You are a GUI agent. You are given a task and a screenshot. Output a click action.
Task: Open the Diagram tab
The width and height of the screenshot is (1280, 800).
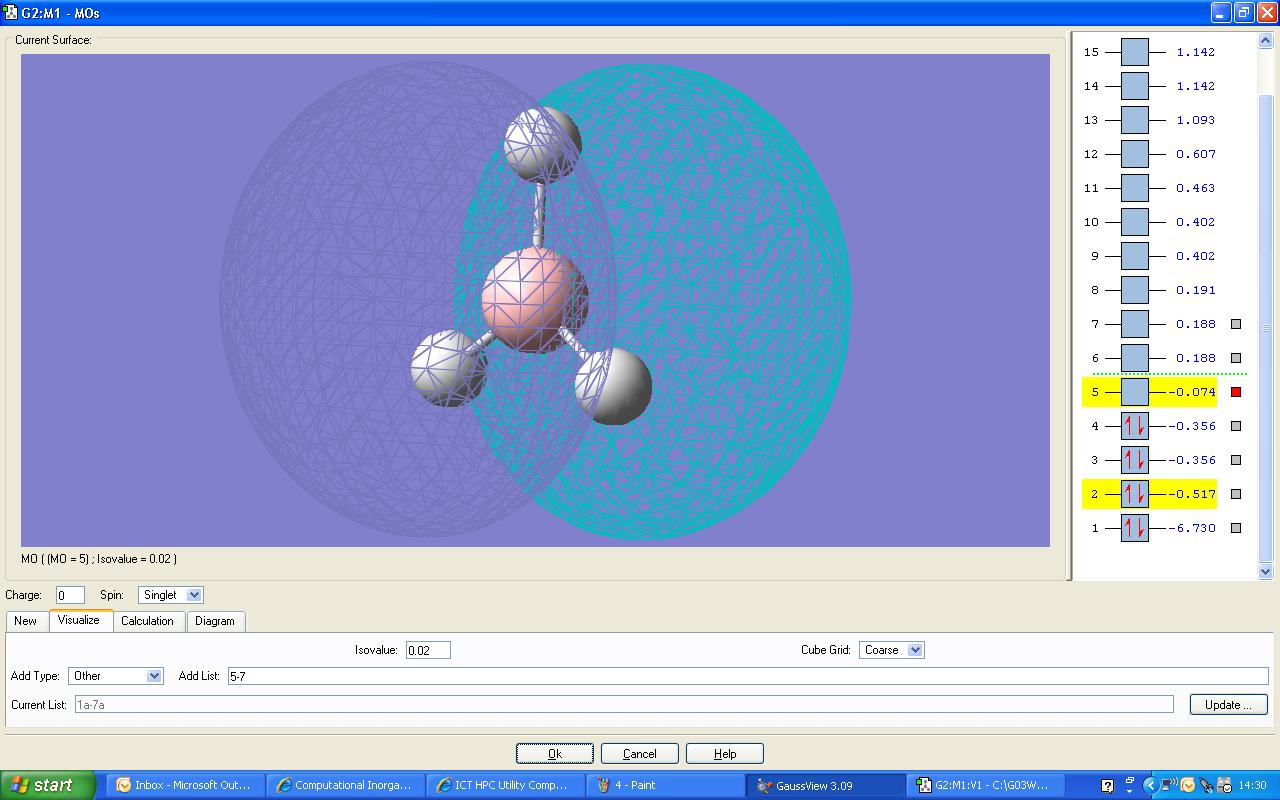click(215, 621)
